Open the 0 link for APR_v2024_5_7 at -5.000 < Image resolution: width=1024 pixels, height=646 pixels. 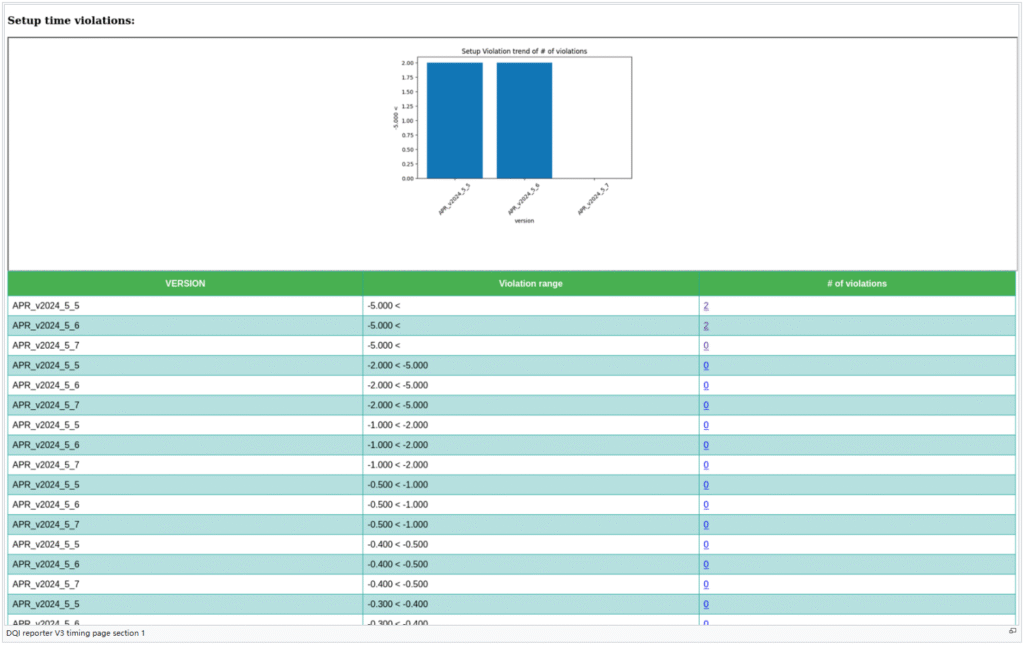[706, 346]
